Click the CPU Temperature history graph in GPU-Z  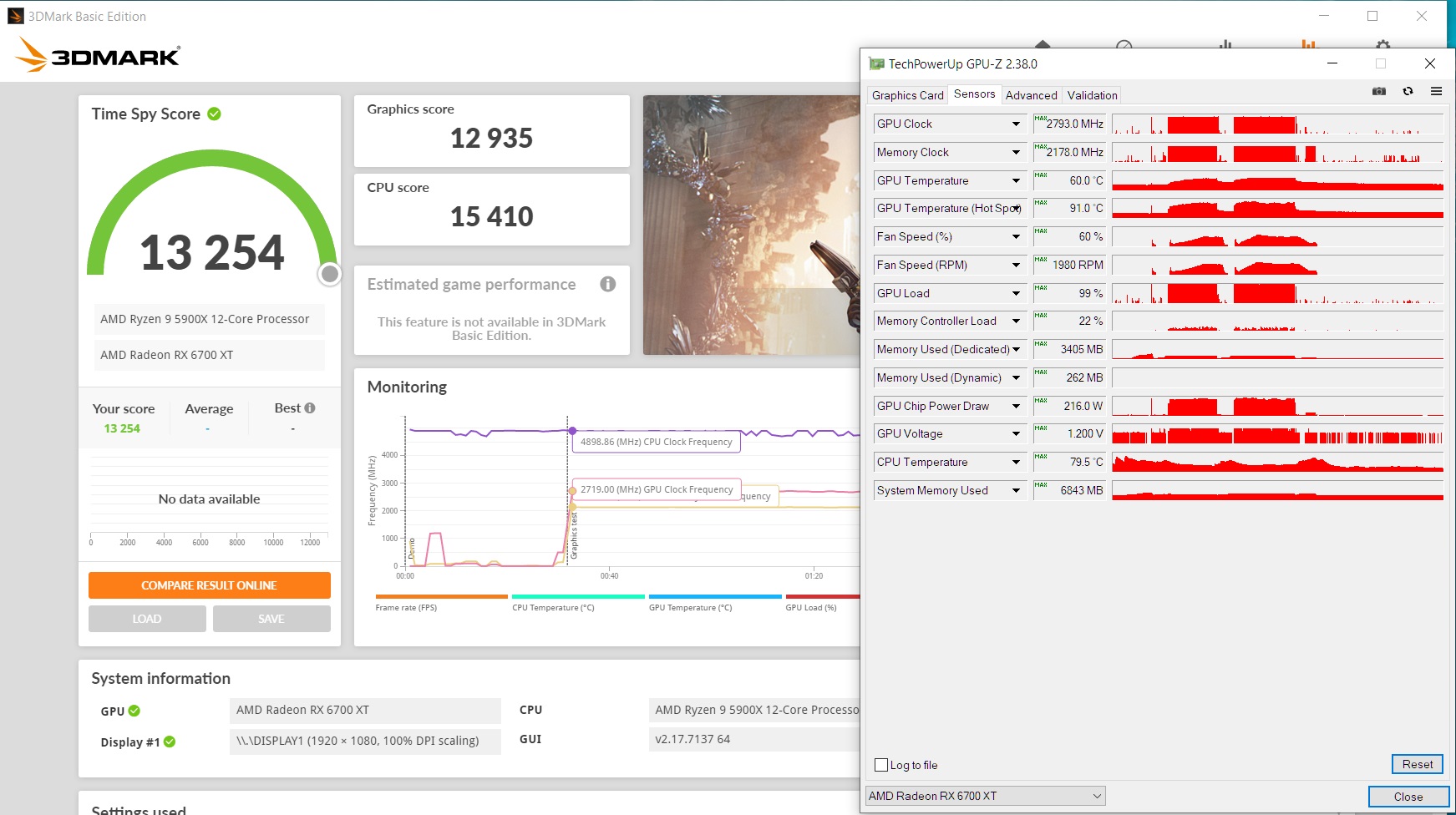coord(1278,462)
